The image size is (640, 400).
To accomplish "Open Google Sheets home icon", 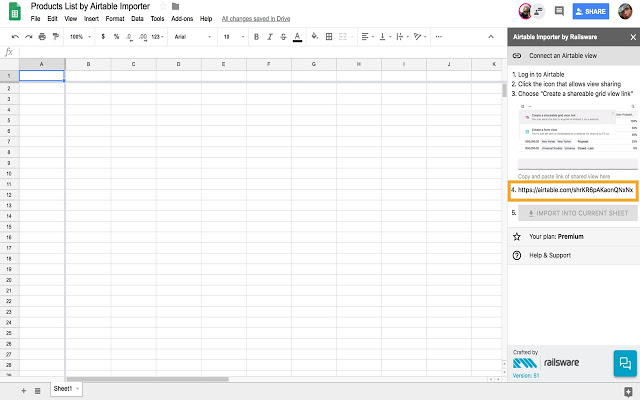I will pyautogui.click(x=15, y=11).
